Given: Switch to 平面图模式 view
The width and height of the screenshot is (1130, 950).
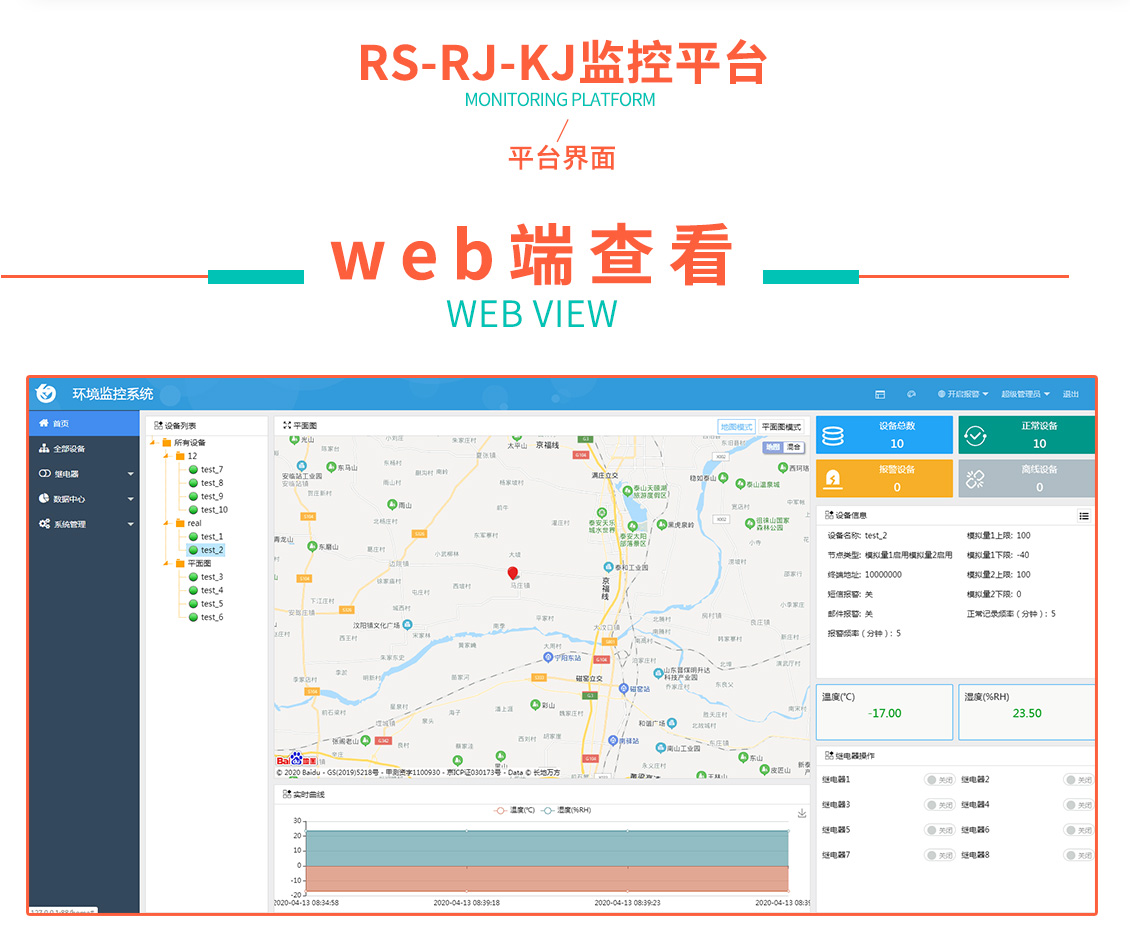Looking at the screenshot, I should click(782, 426).
